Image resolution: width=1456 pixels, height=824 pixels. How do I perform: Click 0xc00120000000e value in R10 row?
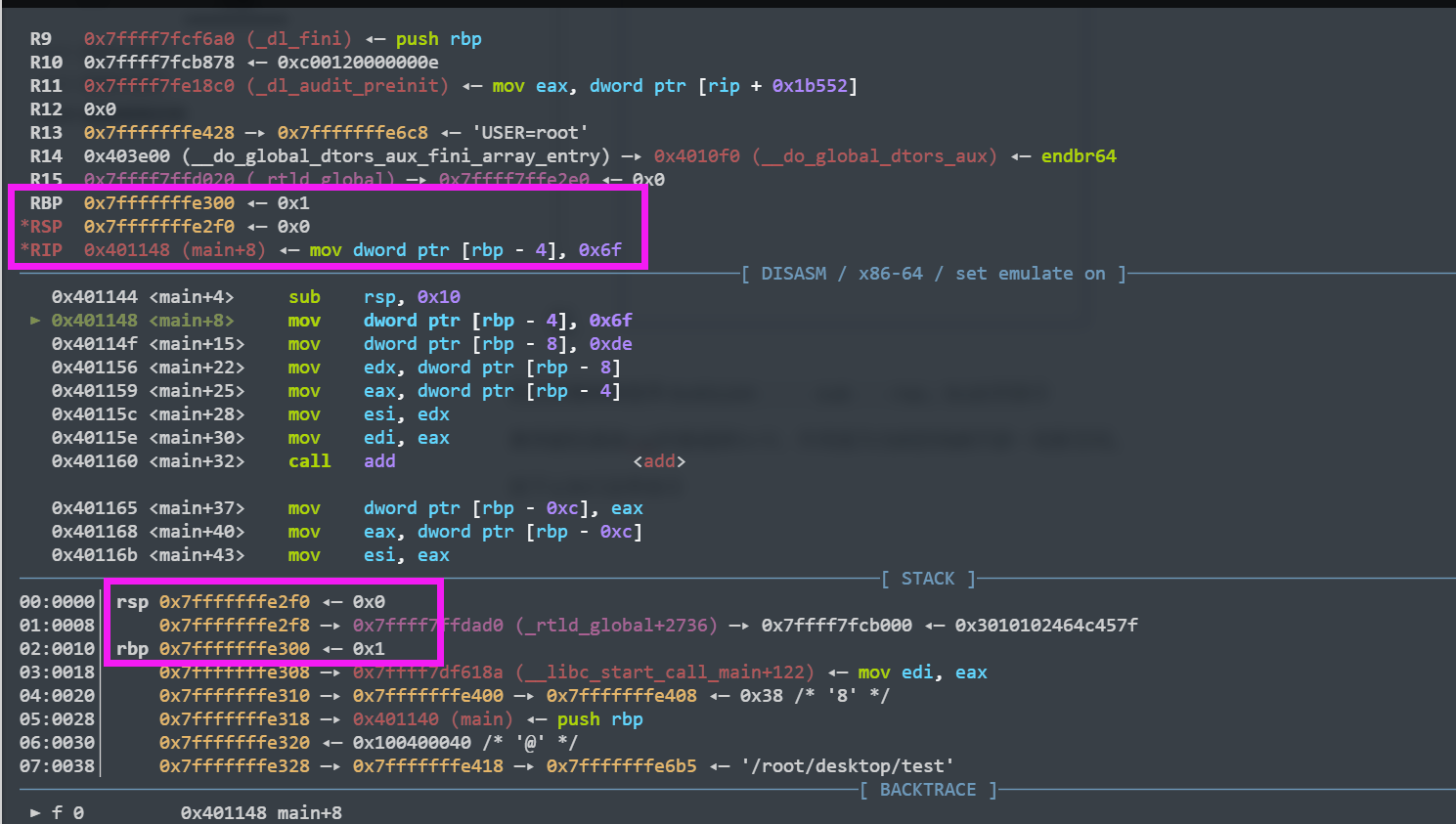tap(358, 63)
